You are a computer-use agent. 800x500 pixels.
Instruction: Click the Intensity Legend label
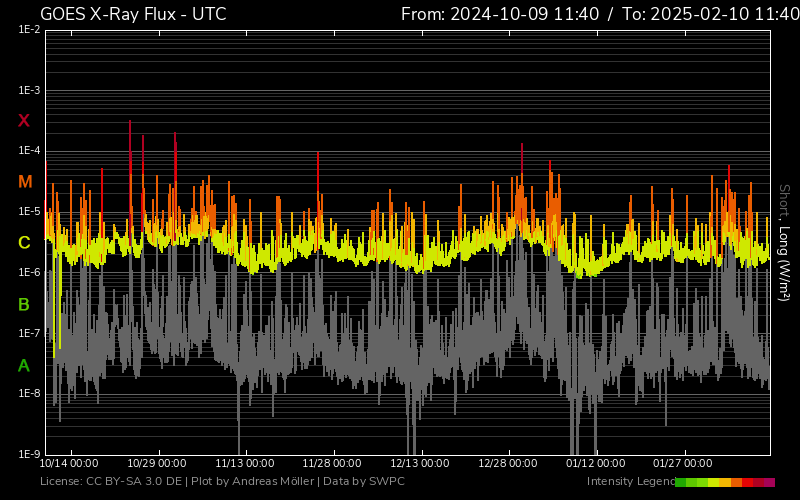630,482
